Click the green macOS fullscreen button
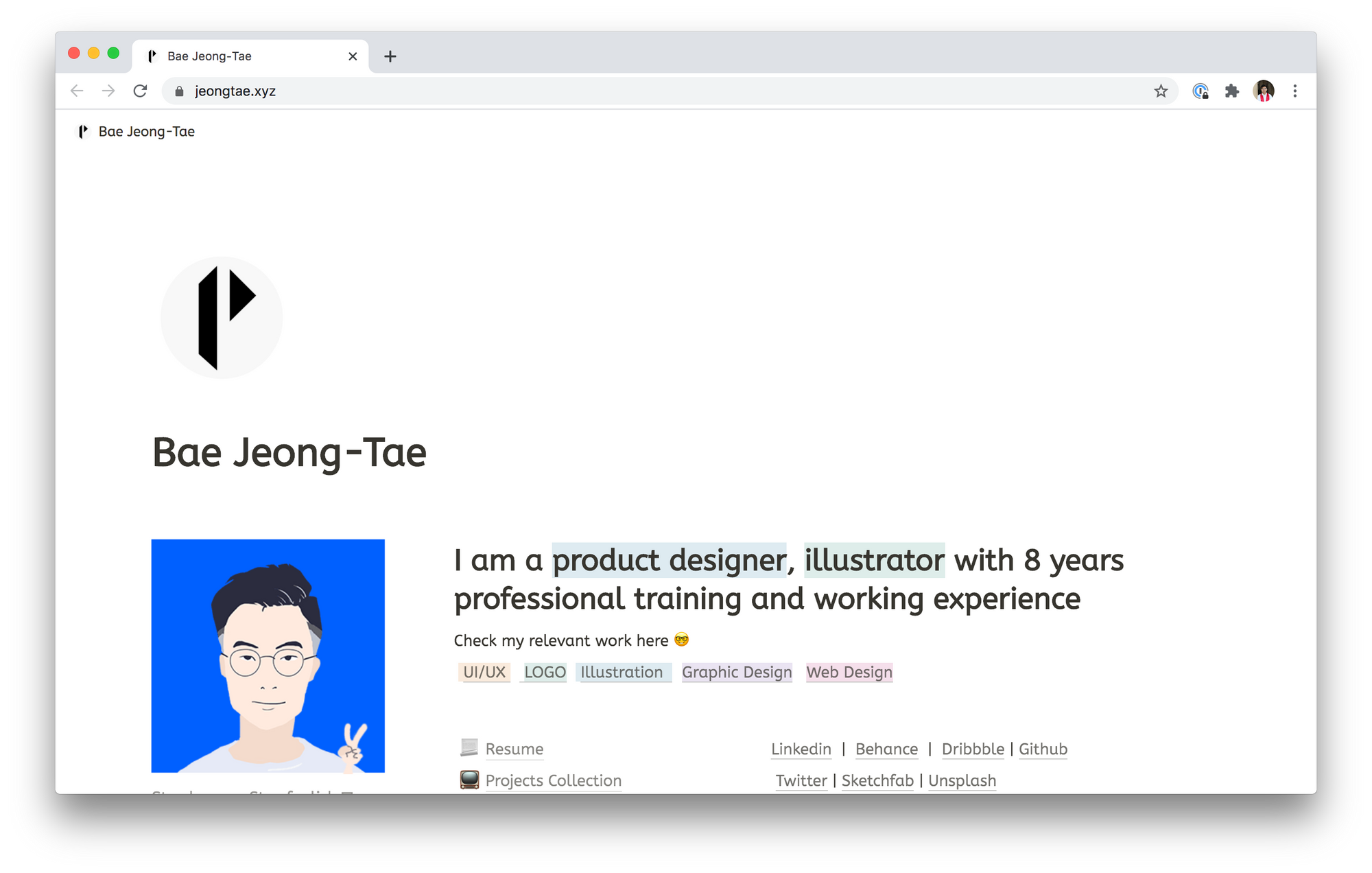Screen dimensions: 1372x873 [x=113, y=53]
